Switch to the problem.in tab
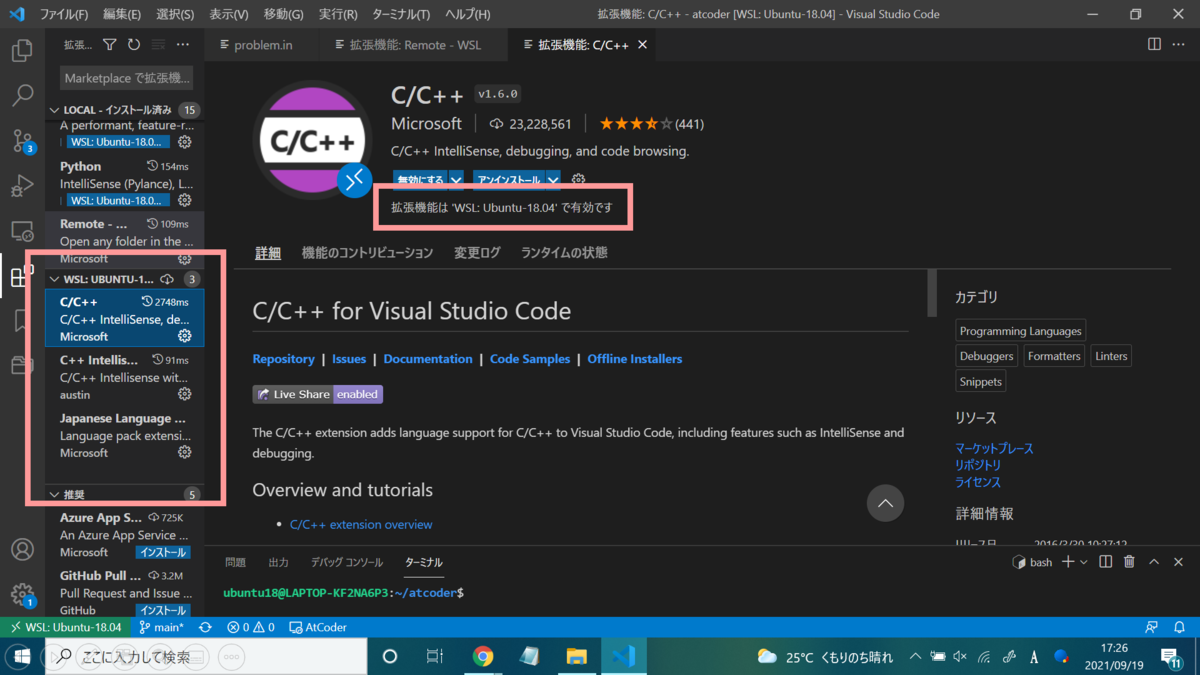1200x675 pixels. click(262, 44)
